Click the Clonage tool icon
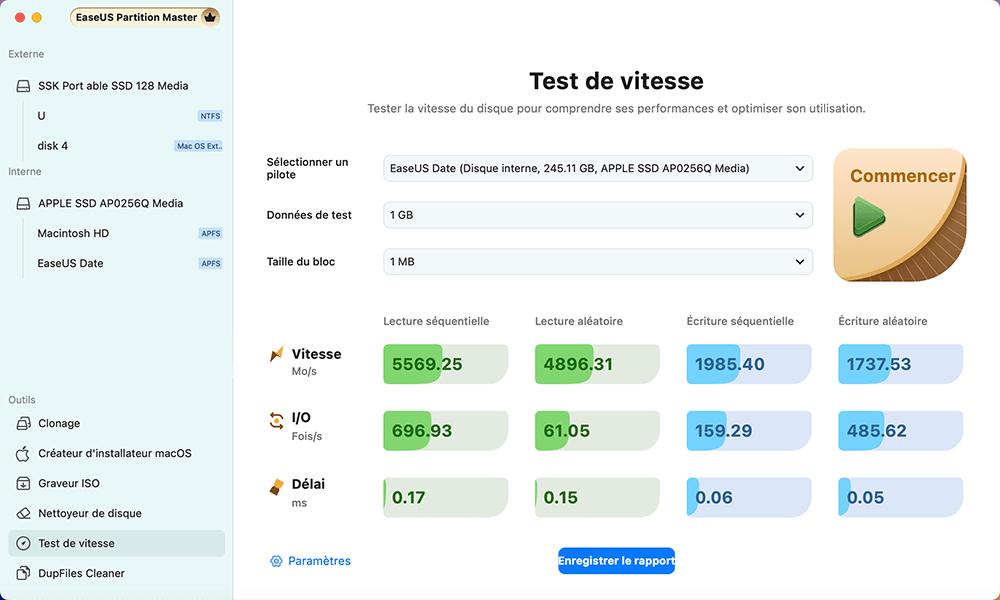Screen dimensions: 1000x600 pos(23,423)
